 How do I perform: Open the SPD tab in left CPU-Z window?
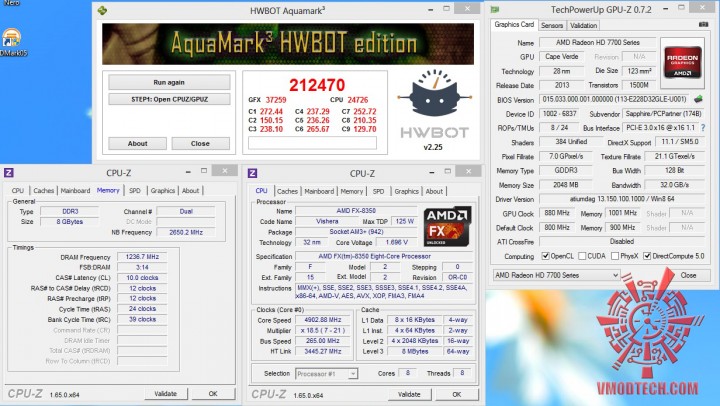click(135, 191)
